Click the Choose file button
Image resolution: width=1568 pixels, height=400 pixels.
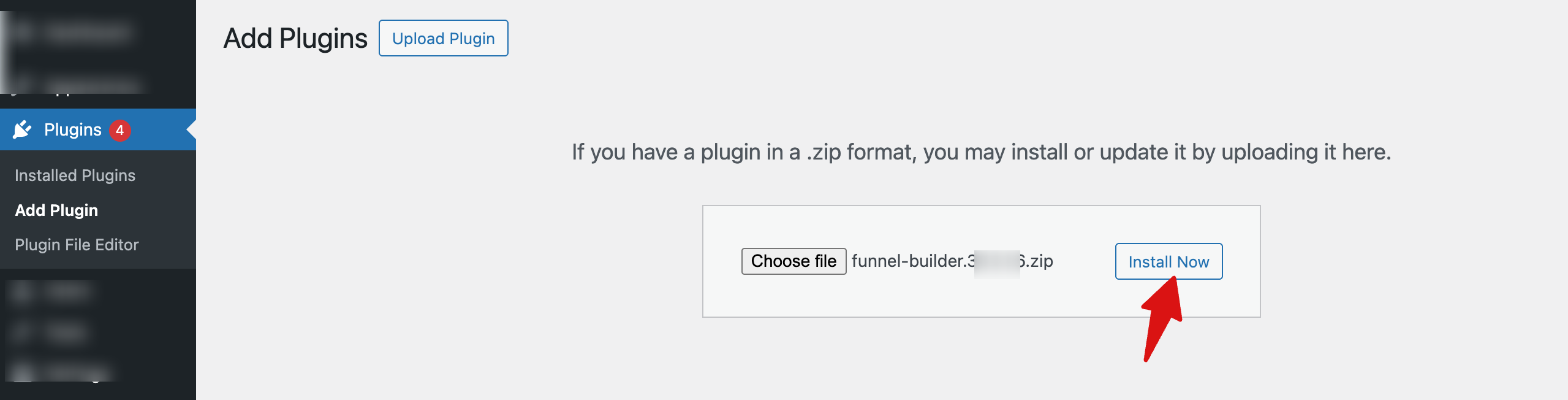pos(793,261)
